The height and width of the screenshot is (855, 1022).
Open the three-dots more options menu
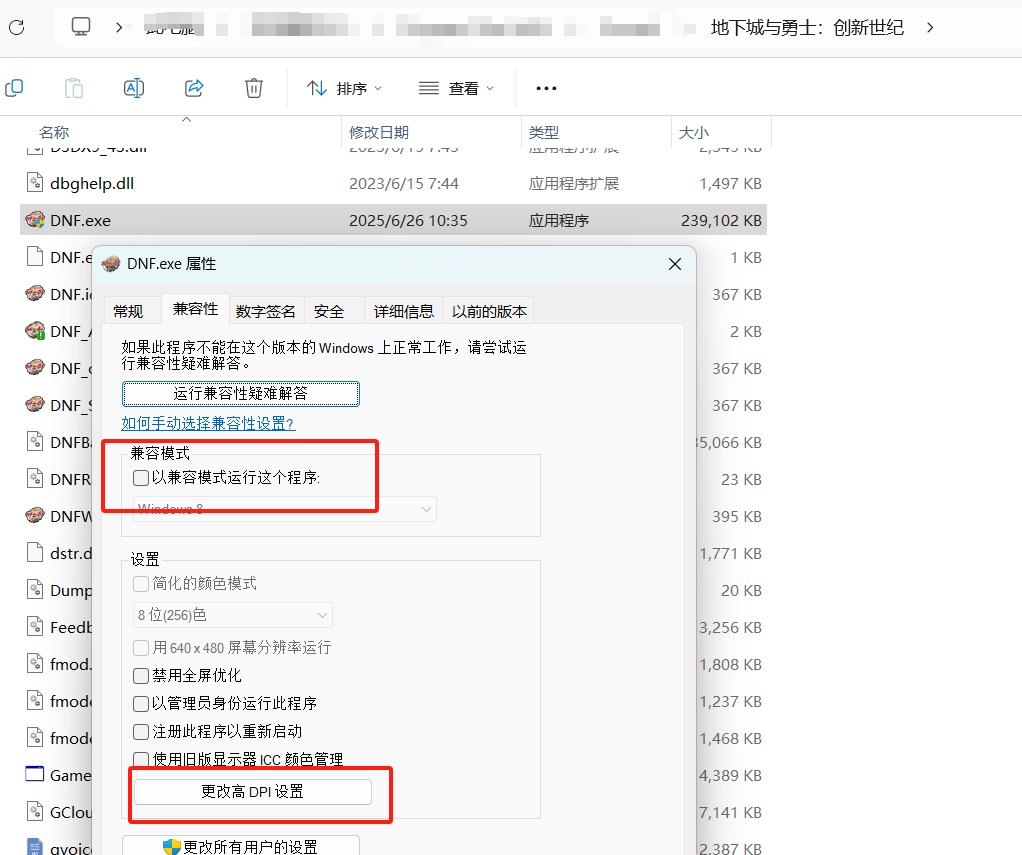pos(546,88)
